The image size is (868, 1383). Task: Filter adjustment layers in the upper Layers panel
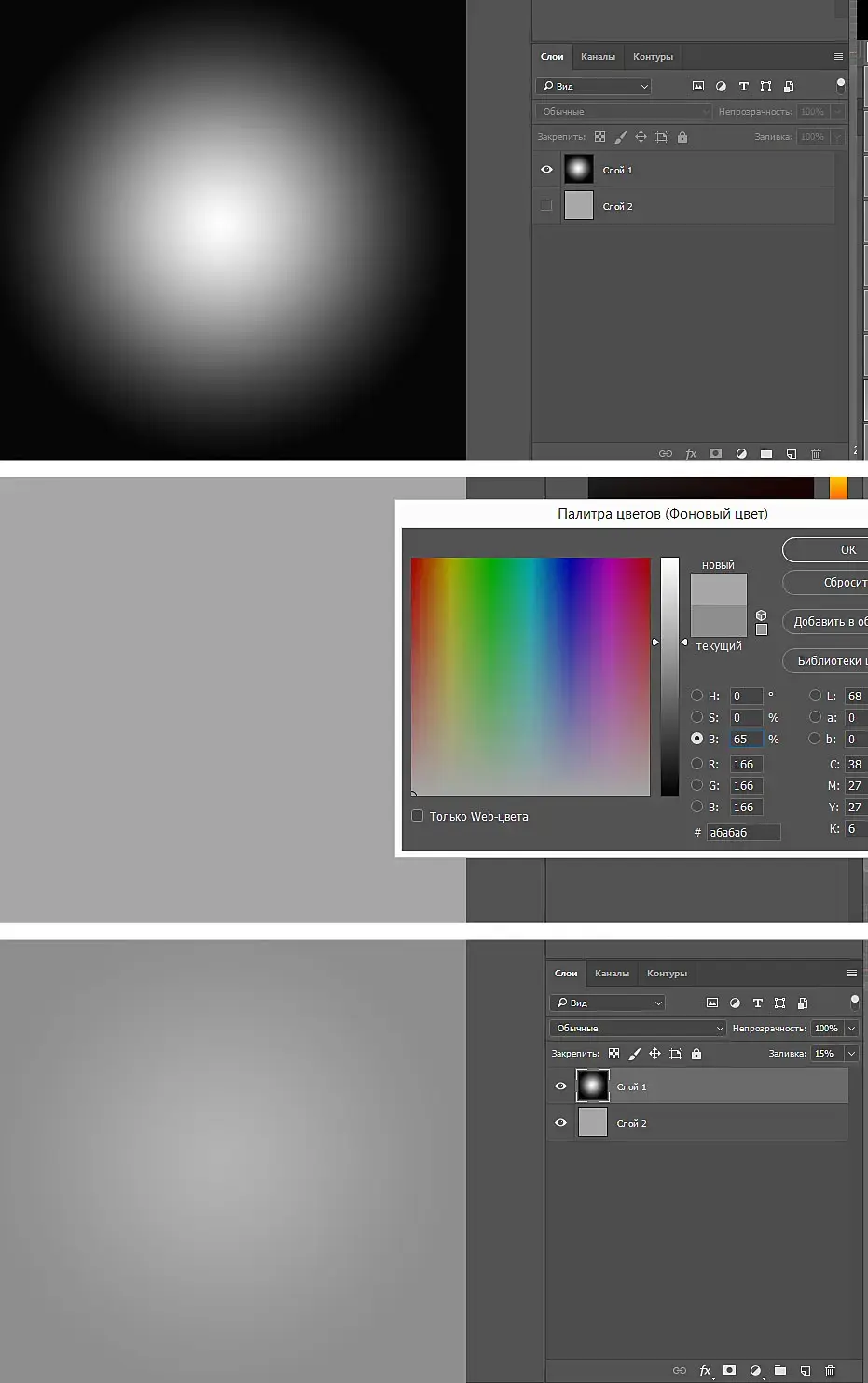(x=721, y=86)
